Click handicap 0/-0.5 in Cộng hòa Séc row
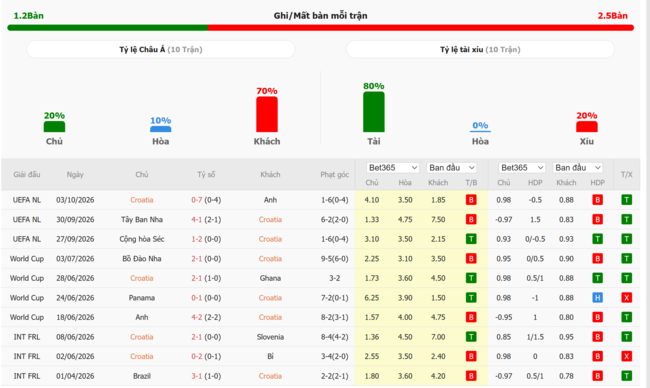 535,239
